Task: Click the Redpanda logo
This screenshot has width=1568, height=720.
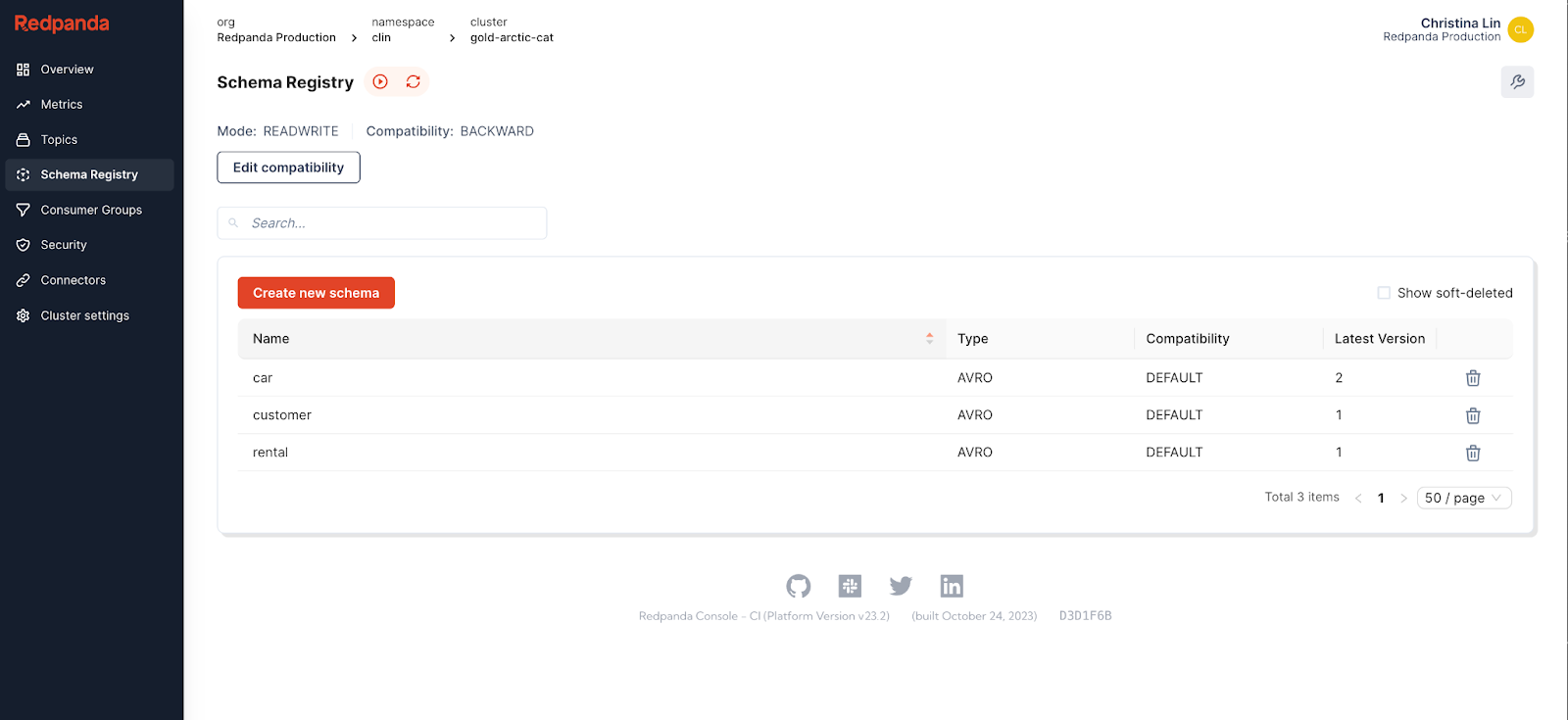Action: tap(62, 24)
